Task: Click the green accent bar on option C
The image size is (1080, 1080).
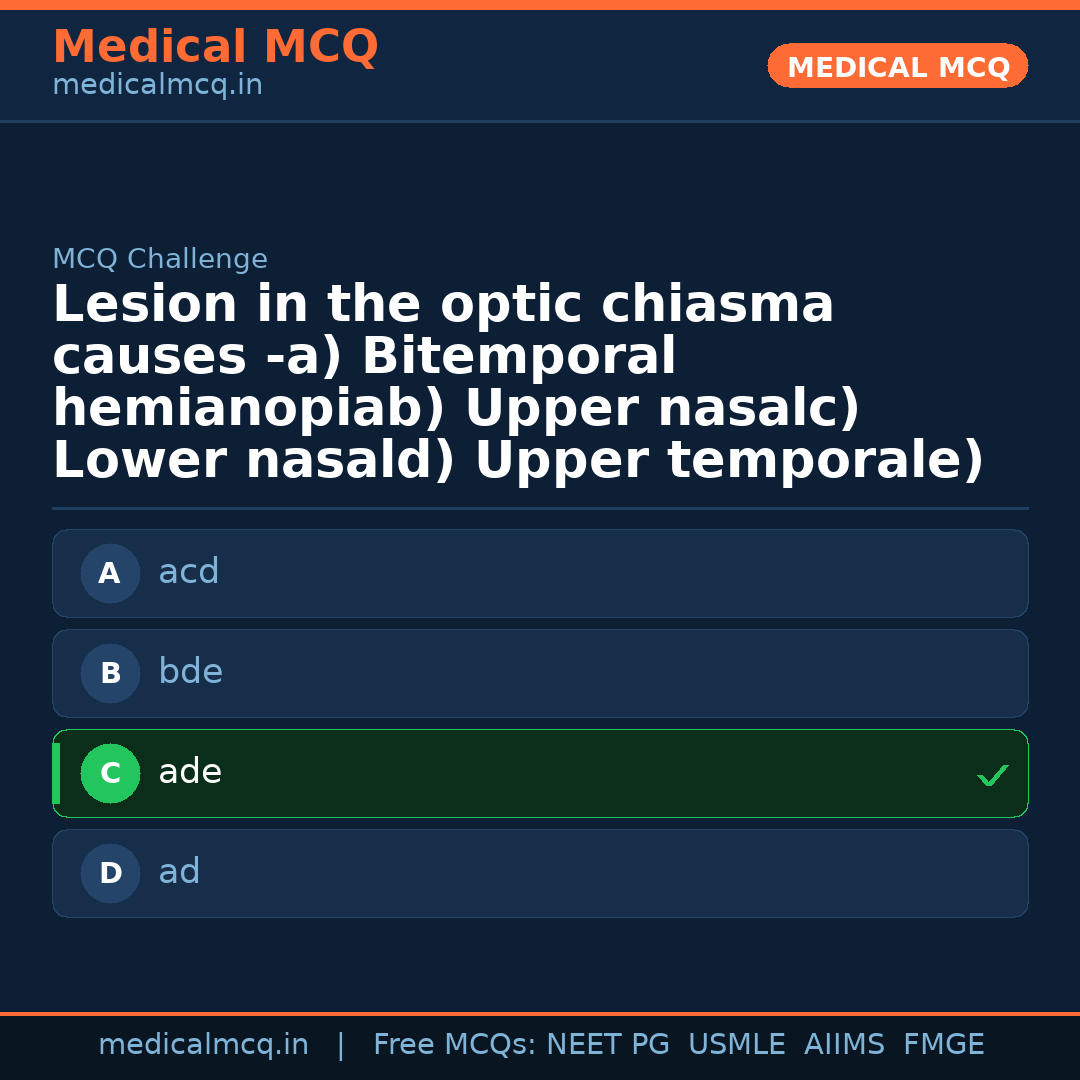Action: 56,773
